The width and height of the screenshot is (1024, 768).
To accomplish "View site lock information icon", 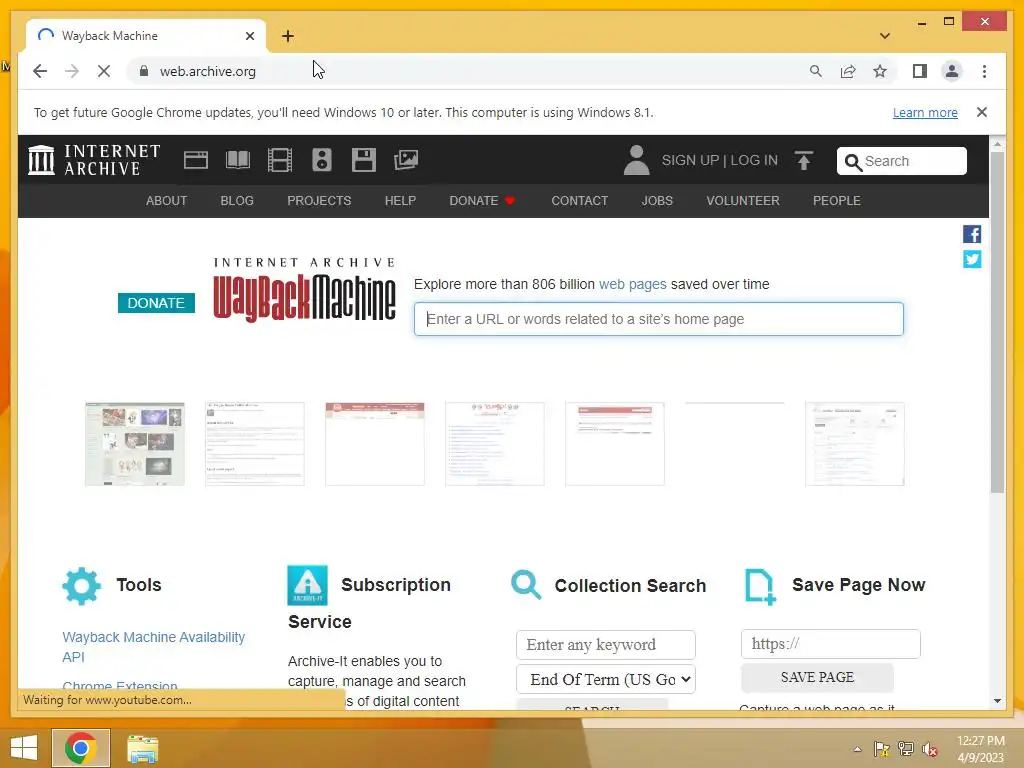I will click(x=144, y=71).
